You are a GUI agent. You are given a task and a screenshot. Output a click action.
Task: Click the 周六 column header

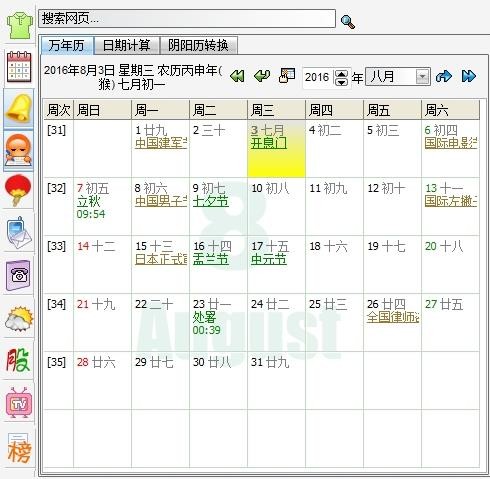450,110
